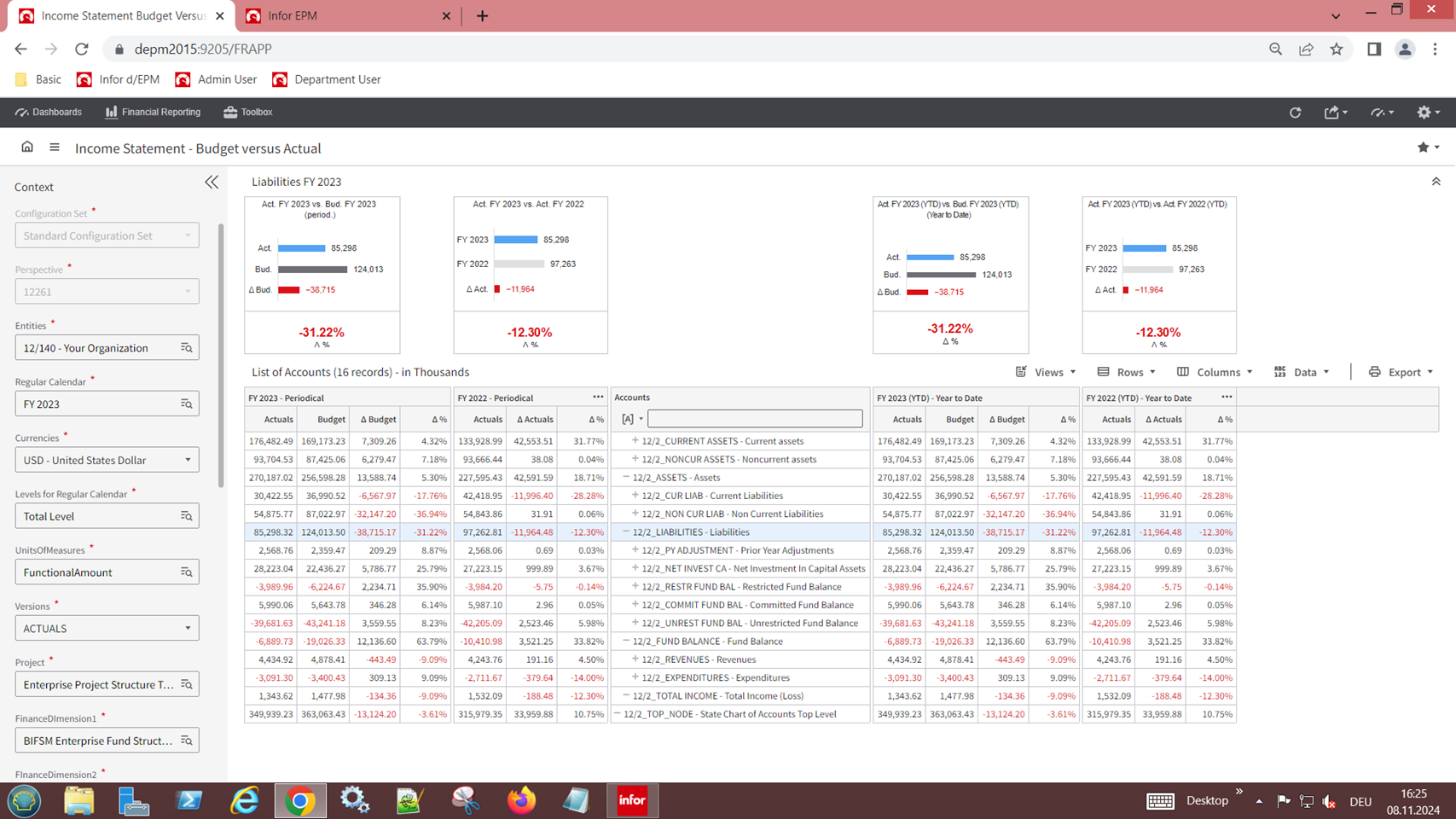Open the Columns dropdown menu
Viewport: 1456px width, 819px height.
point(1215,372)
